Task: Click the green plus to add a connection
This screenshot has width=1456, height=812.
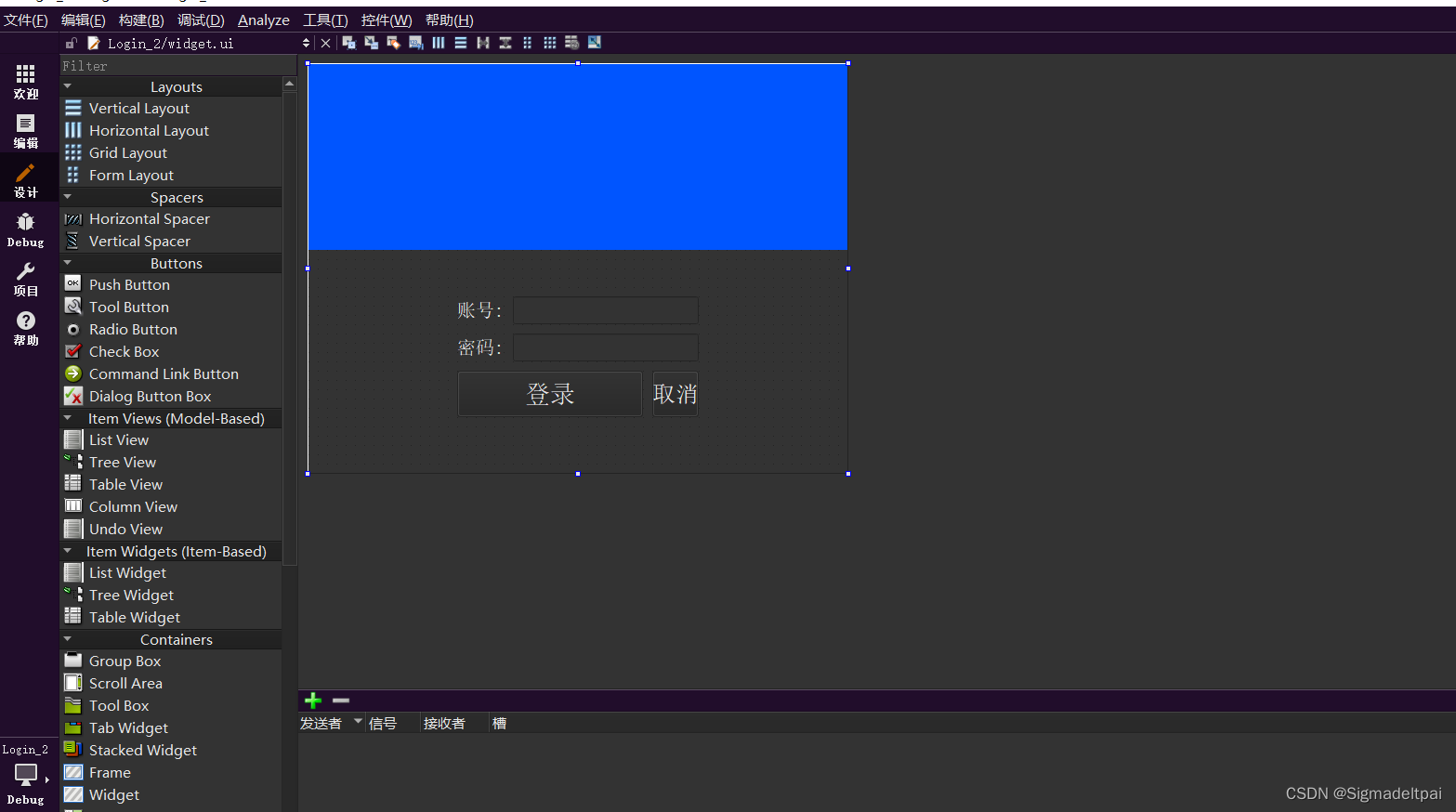Action: point(312,701)
